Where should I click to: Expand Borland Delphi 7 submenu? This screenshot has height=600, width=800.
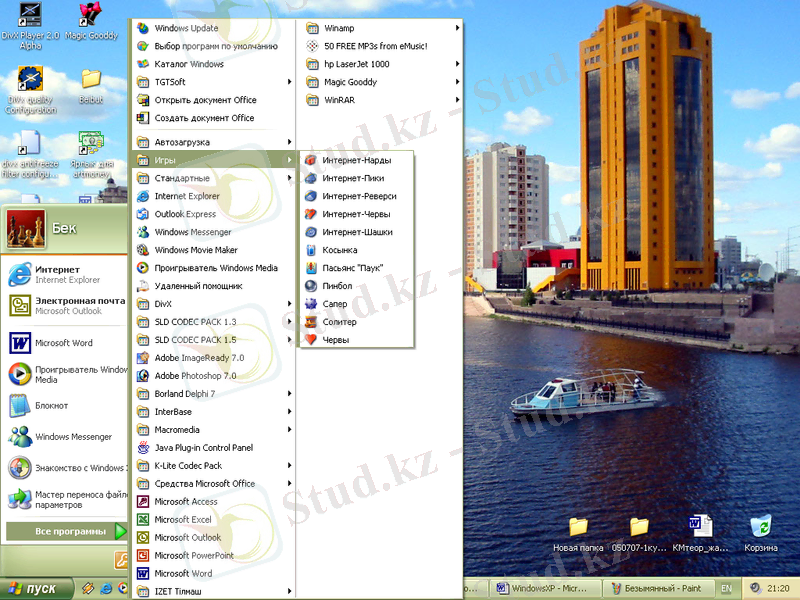pyautogui.click(x=184, y=394)
